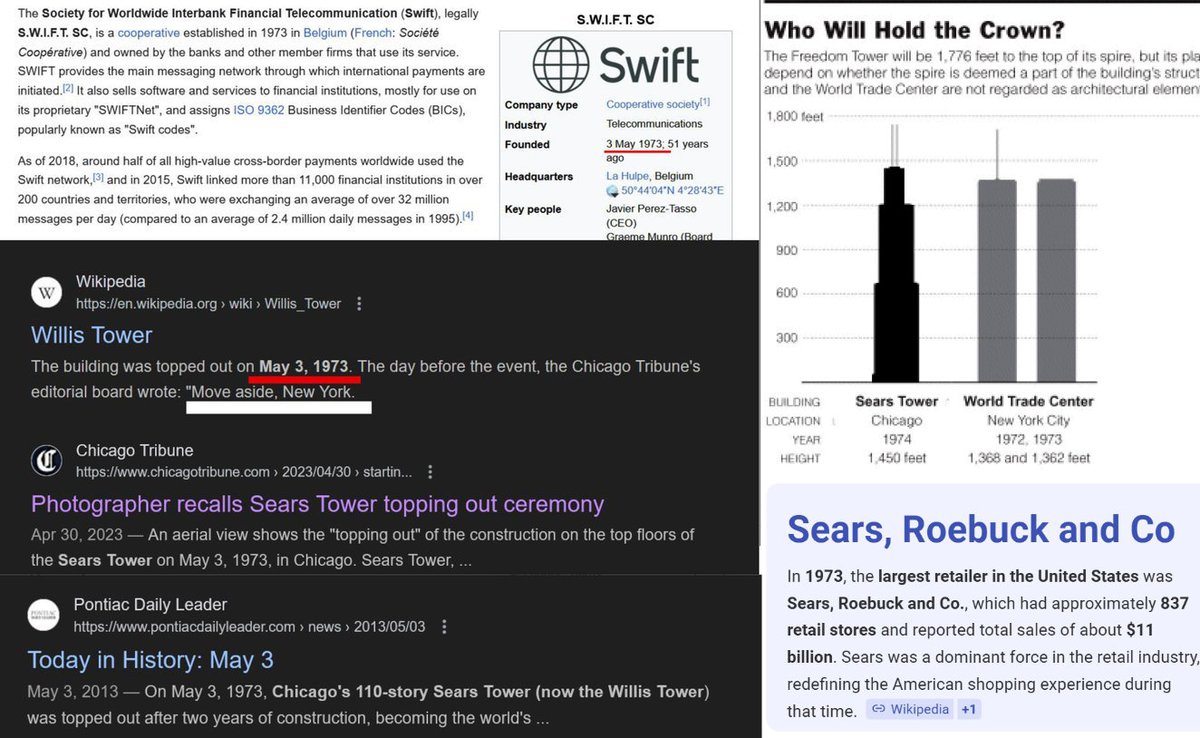Click the 'Pontiac Daily Leader' site name
Viewport: 1200px width, 738px height.
pyautogui.click(x=150, y=605)
